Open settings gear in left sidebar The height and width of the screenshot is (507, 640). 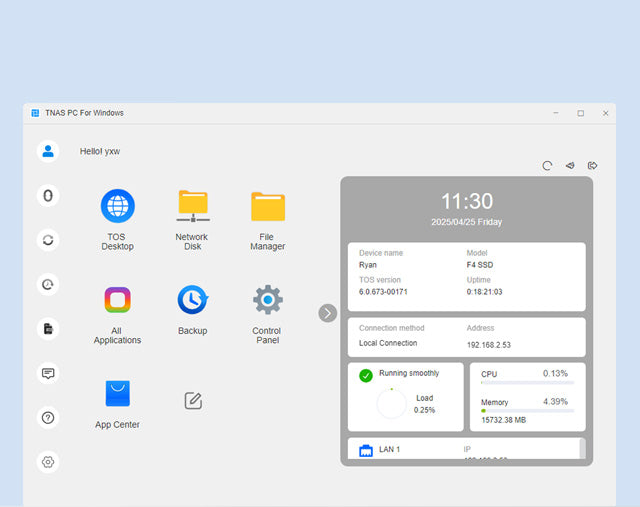pos(48,462)
